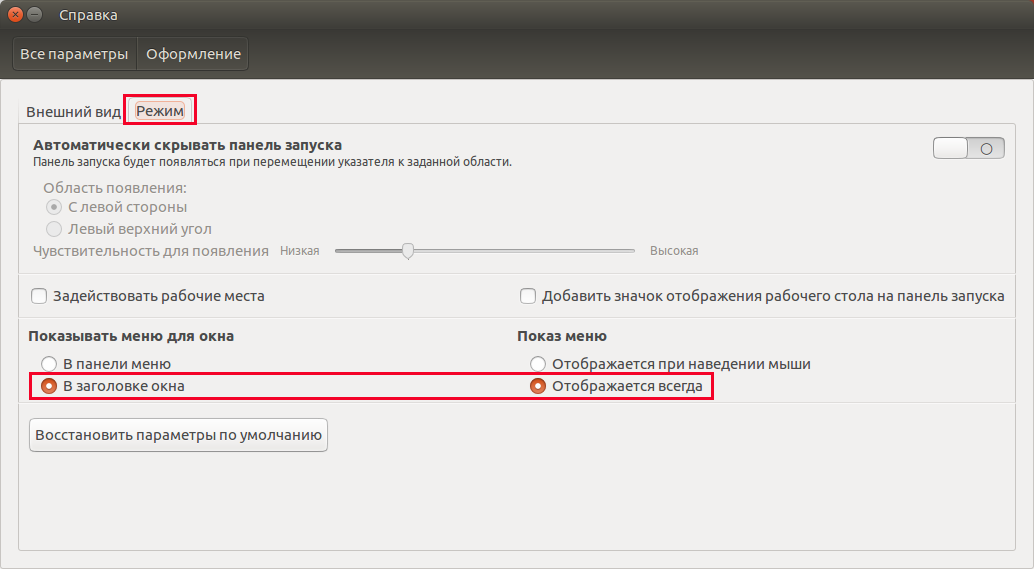Choose Левый верхний угол radio option
Viewport: 1034px width, 569px height.
click(129, 229)
